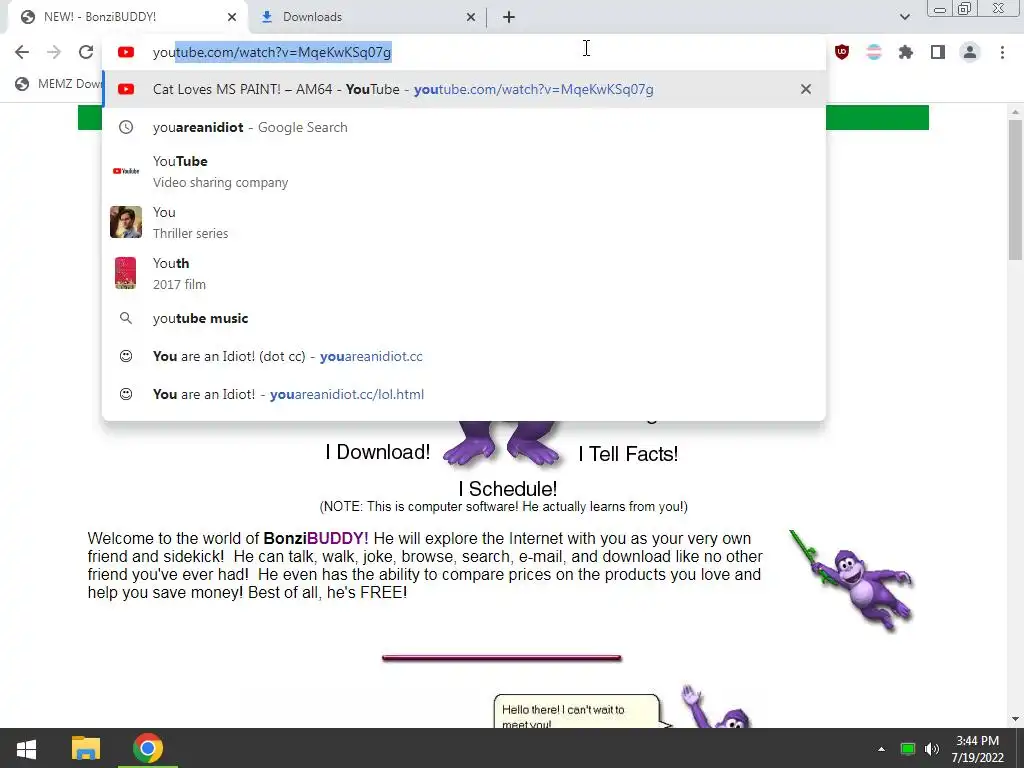Viewport: 1024px width, 768px height.
Task: Go back using the browser back arrow
Action: click(x=22, y=52)
